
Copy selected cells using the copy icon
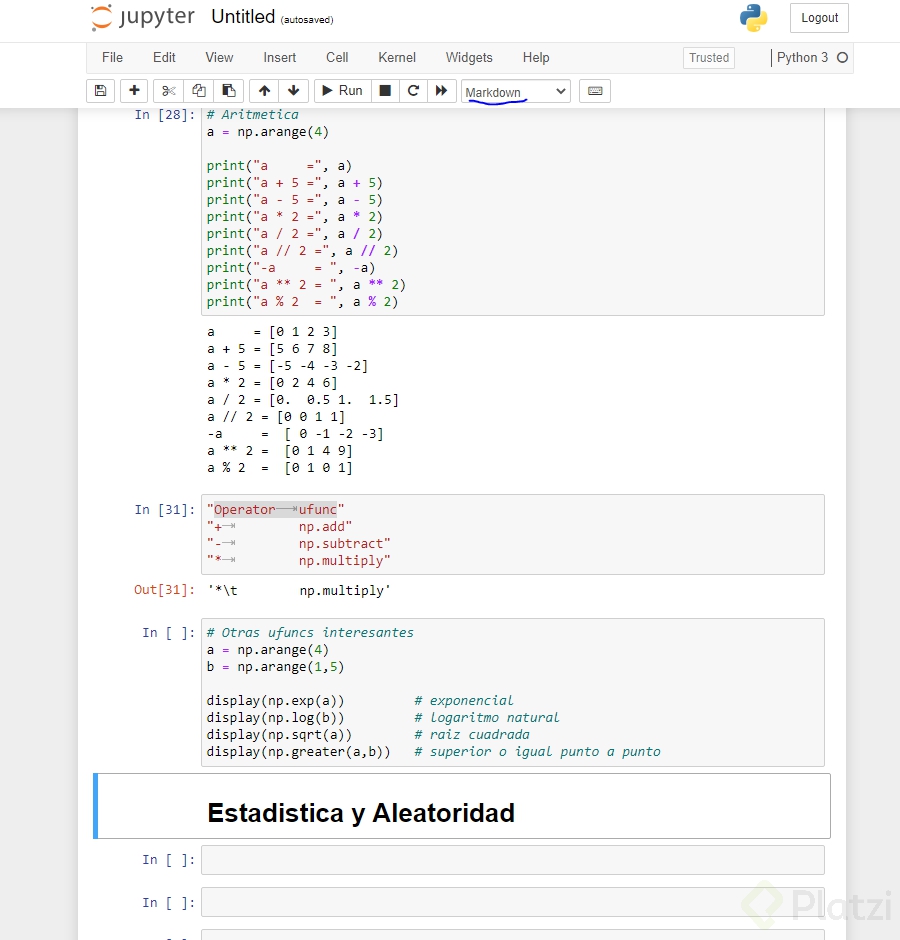[x=198, y=90]
